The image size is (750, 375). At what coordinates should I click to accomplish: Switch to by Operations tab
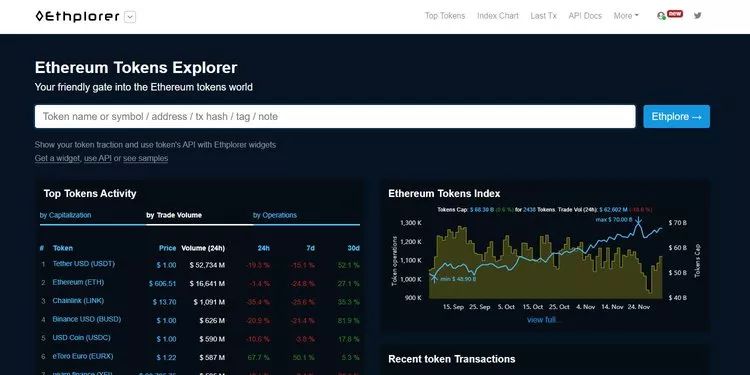point(275,215)
